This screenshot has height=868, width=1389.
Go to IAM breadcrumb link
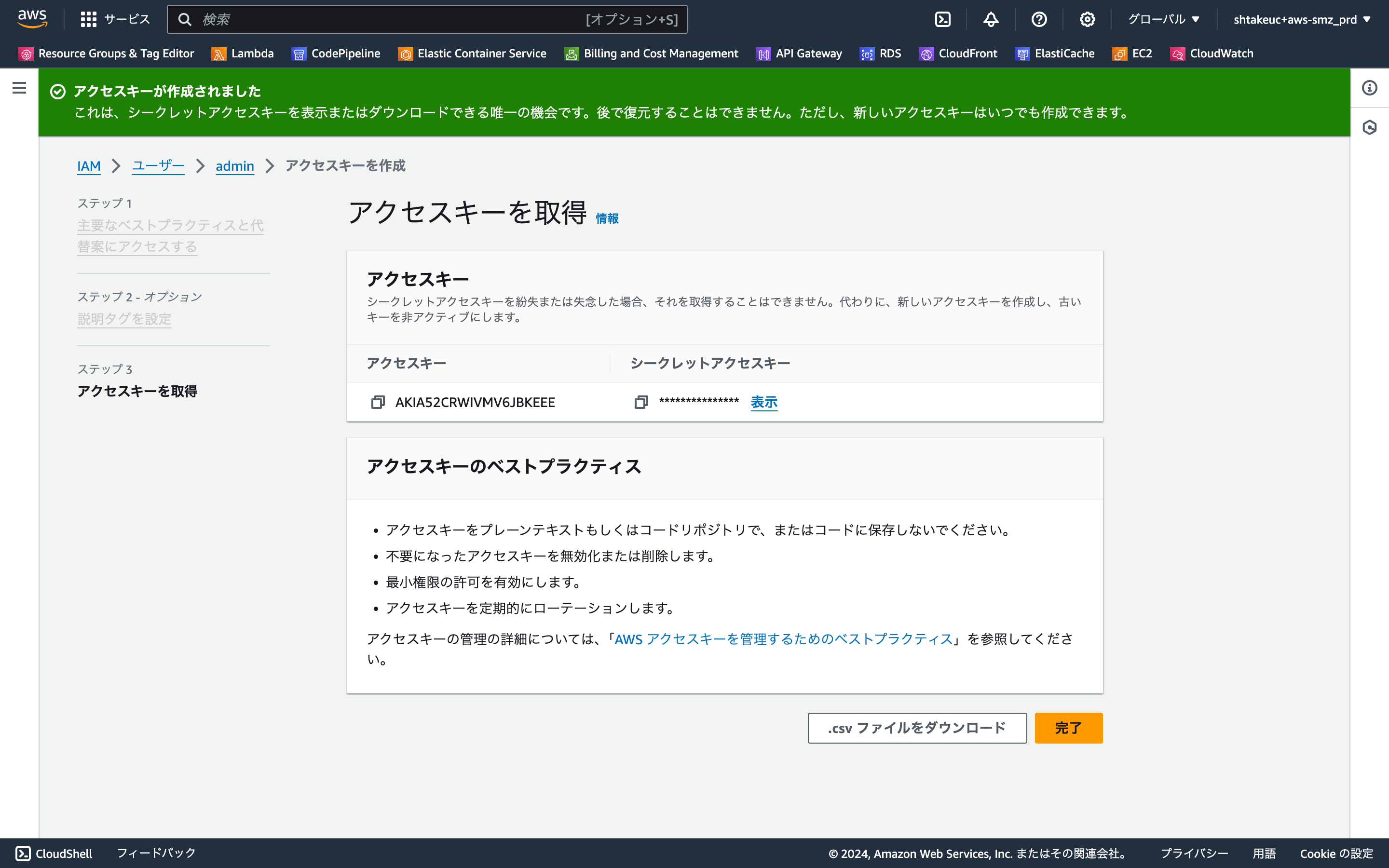pyautogui.click(x=89, y=166)
